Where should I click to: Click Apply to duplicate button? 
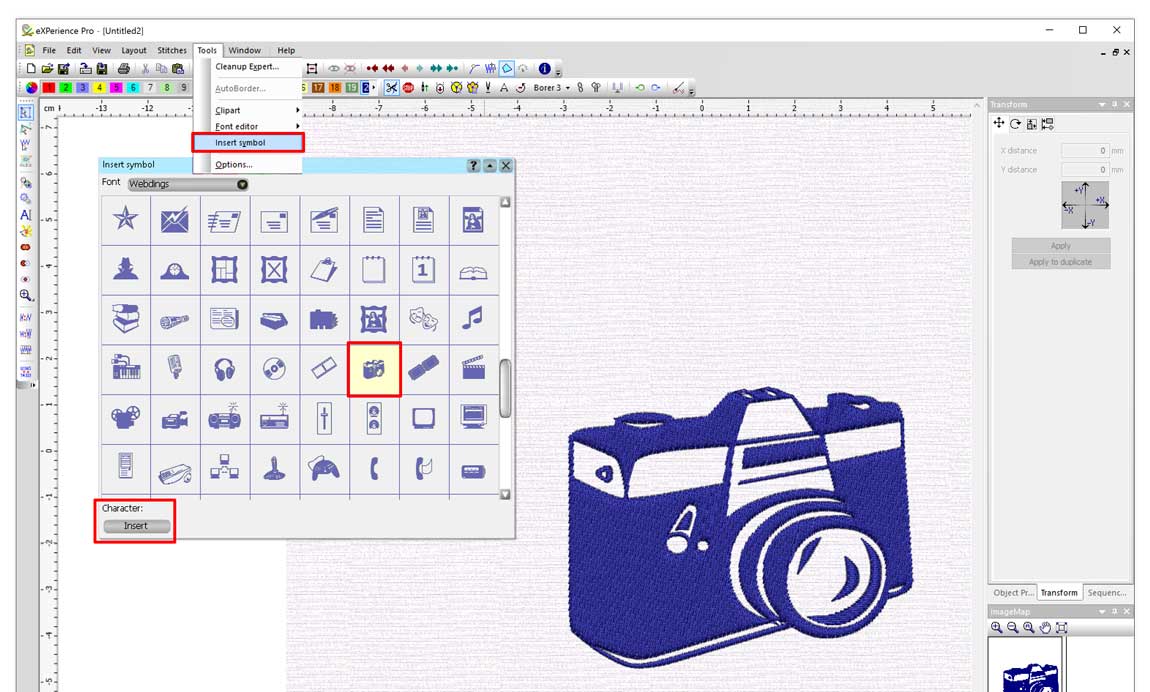point(1061,262)
